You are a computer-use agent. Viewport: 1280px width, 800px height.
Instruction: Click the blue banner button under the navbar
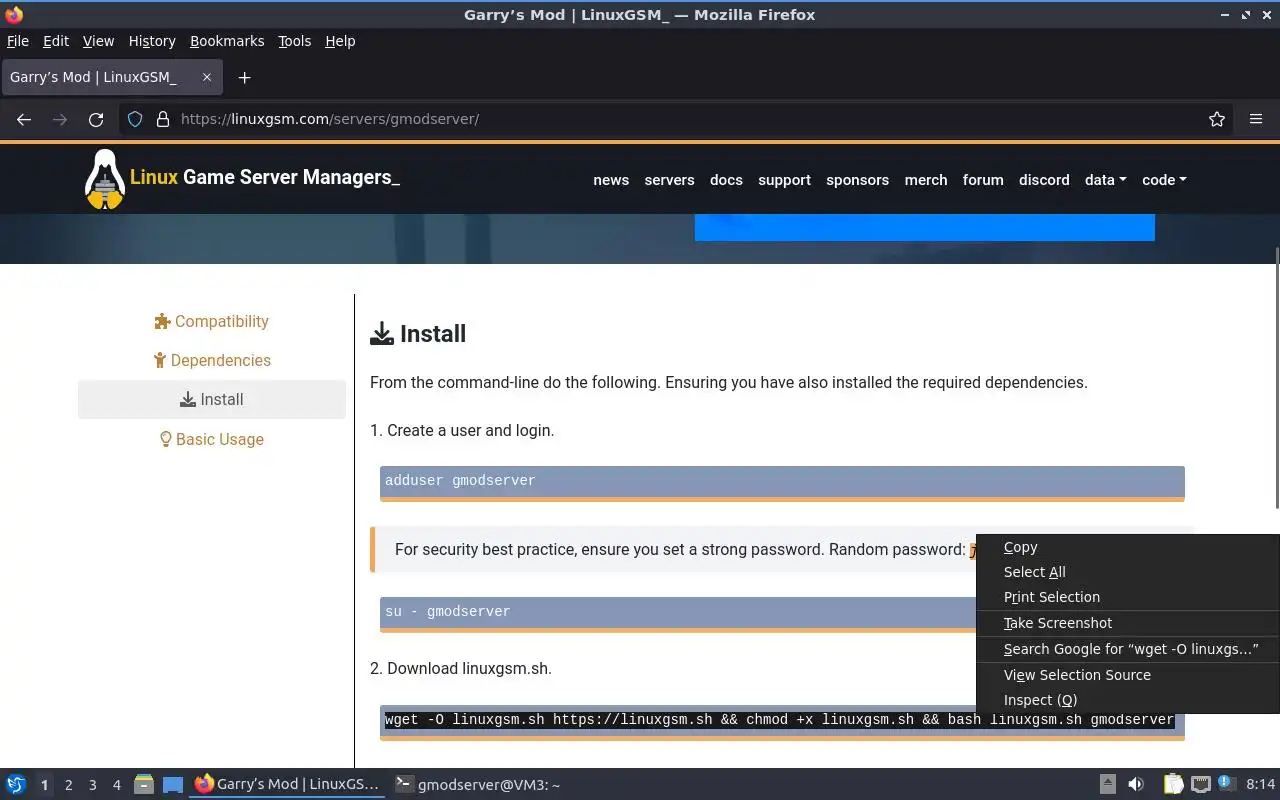(x=925, y=227)
